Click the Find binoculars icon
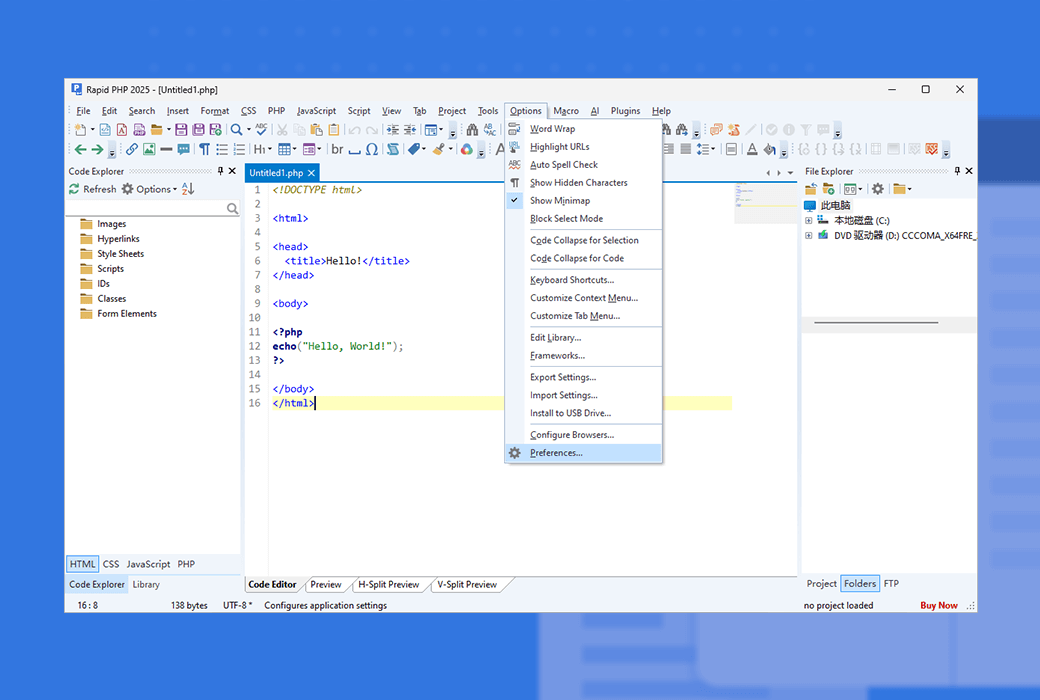This screenshot has width=1040, height=700. (472, 130)
